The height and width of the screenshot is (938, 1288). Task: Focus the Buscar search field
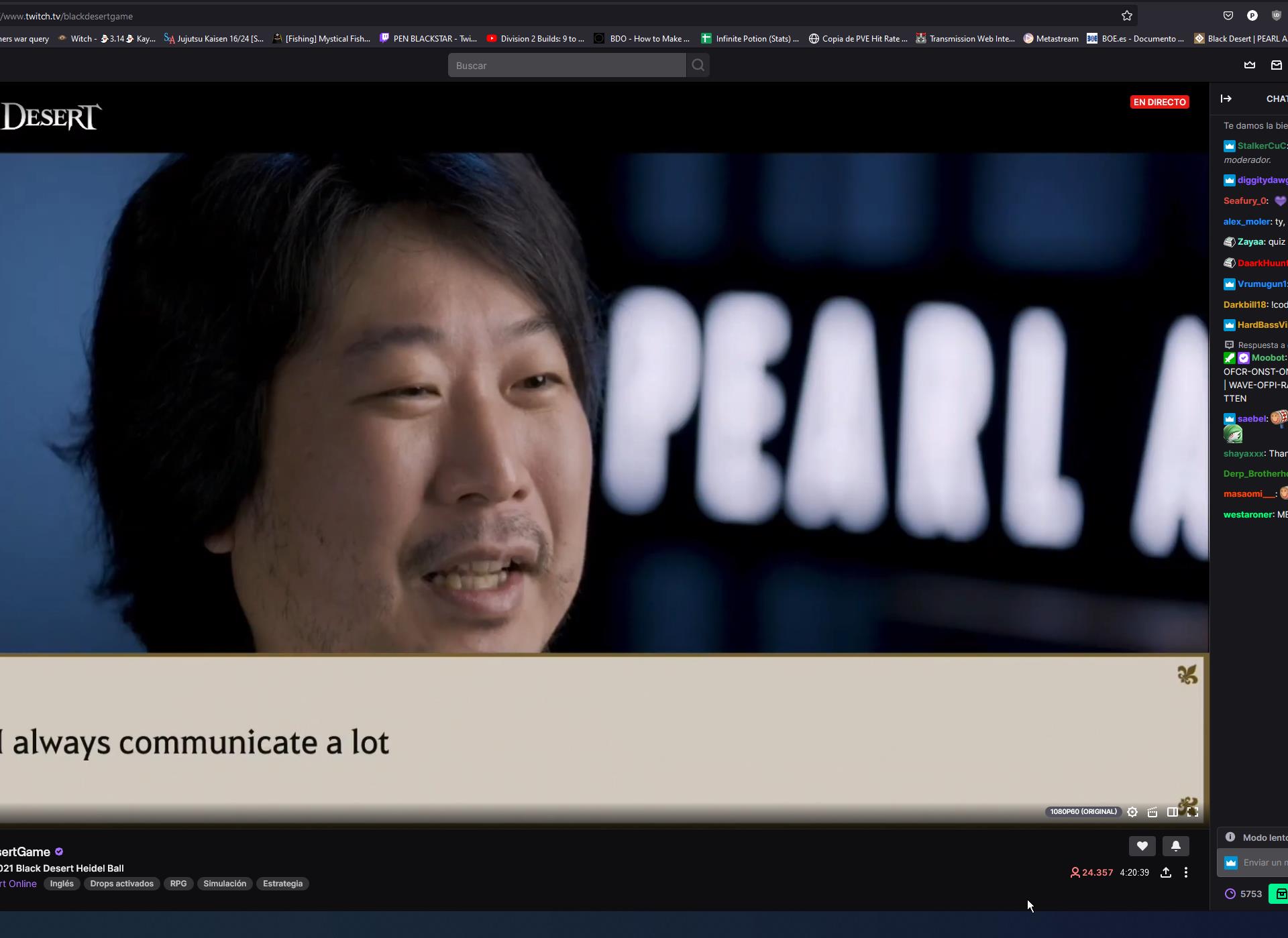pyautogui.click(x=567, y=65)
